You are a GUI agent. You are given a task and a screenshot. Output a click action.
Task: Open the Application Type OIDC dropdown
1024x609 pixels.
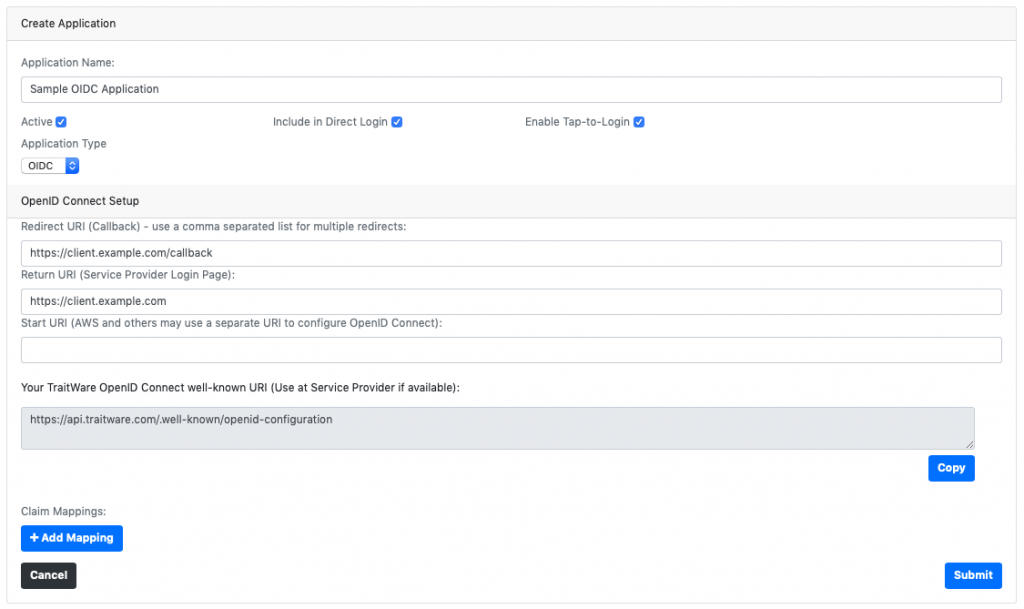pyautogui.click(x=50, y=166)
